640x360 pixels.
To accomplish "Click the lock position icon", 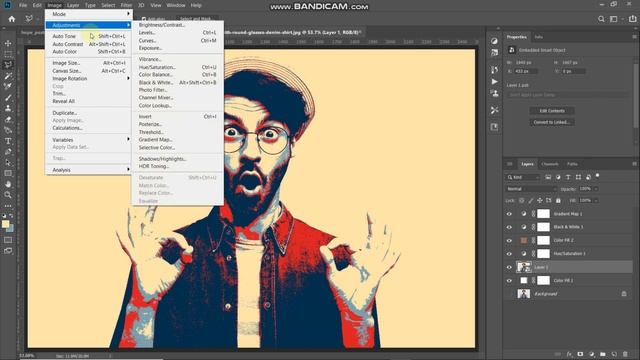I will [540, 200].
